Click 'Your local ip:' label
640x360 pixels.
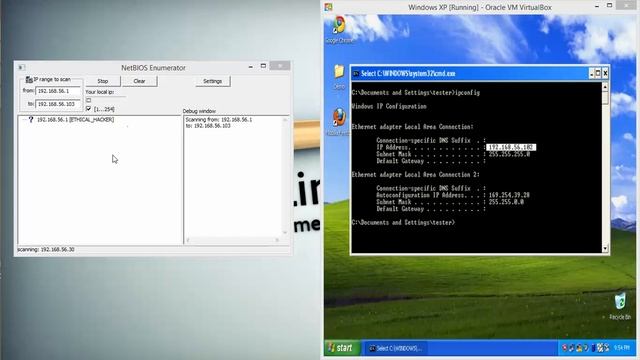pos(100,92)
